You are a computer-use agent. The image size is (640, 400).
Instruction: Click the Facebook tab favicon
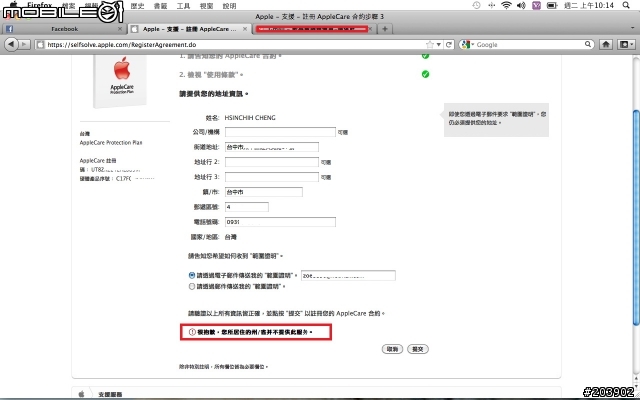(9, 29)
